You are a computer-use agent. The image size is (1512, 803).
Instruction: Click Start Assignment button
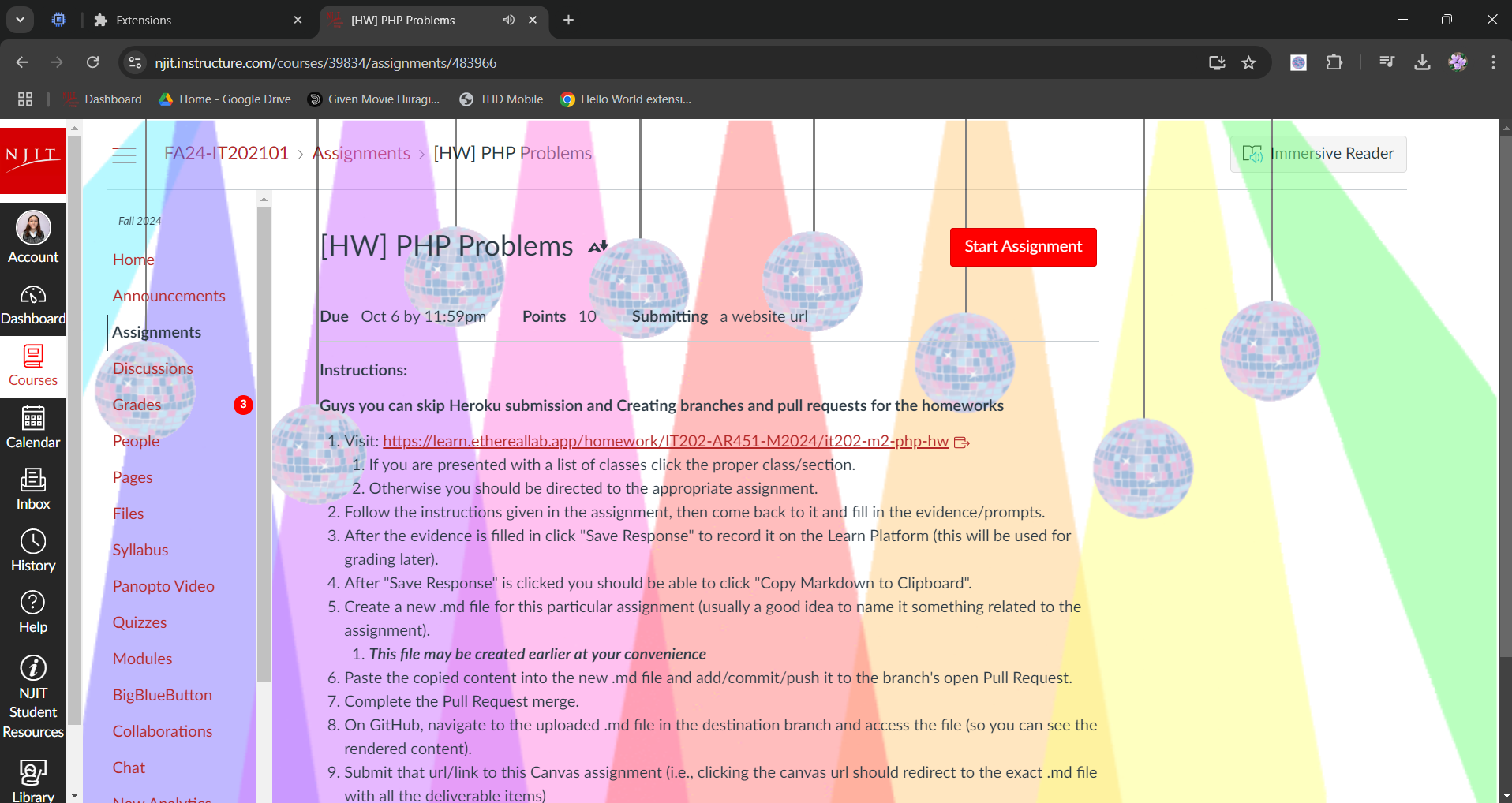click(1023, 247)
